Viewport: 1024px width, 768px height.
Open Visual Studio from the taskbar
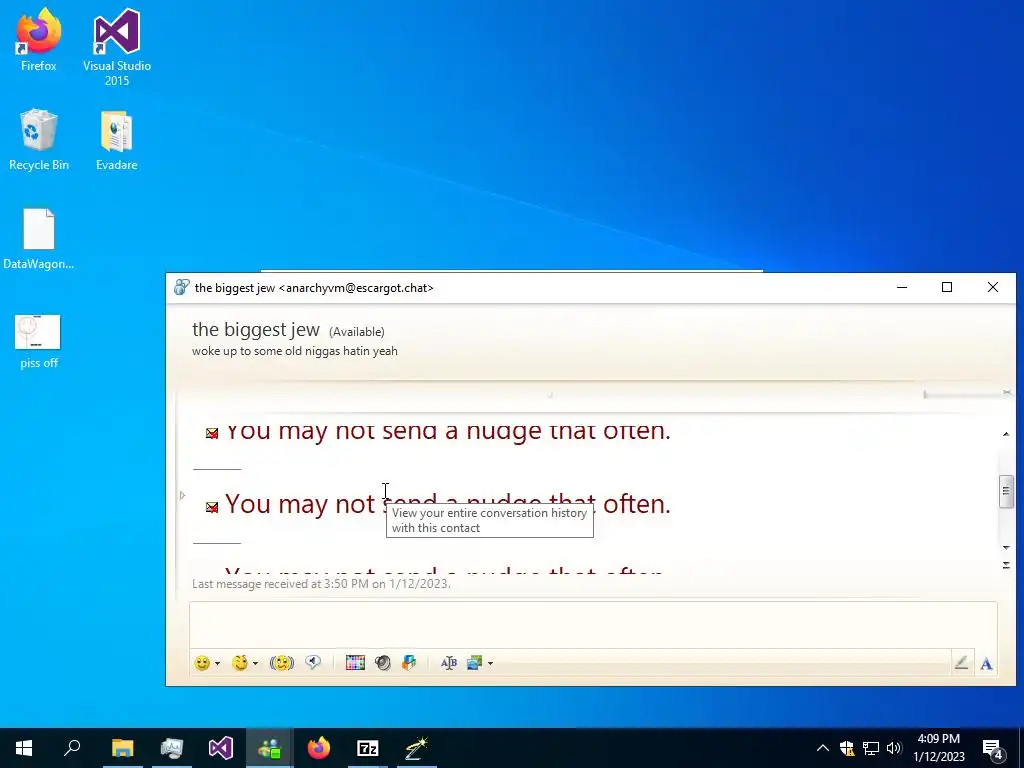click(221, 748)
